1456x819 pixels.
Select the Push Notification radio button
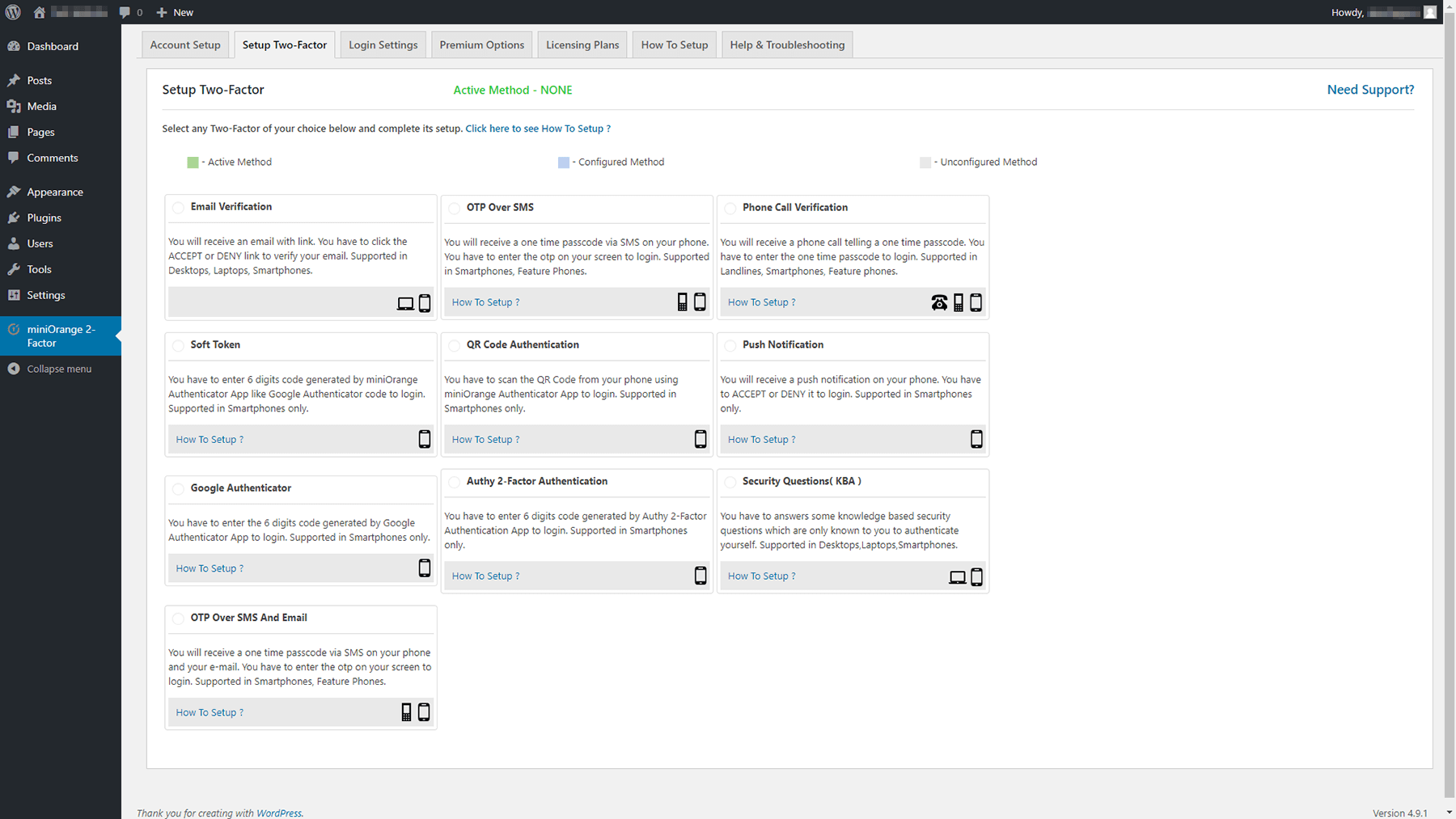pos(730,346)
